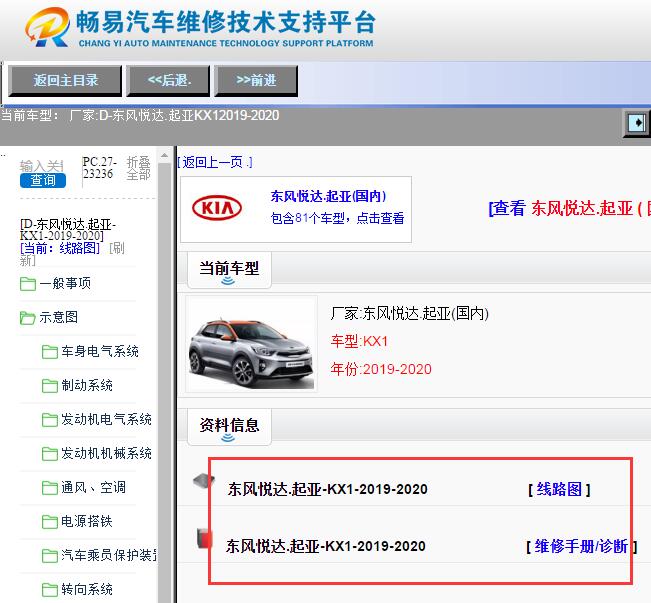Screen dimensions: 651x603
Task: Click 折叠全部 to collapse all
Action: 138,168
